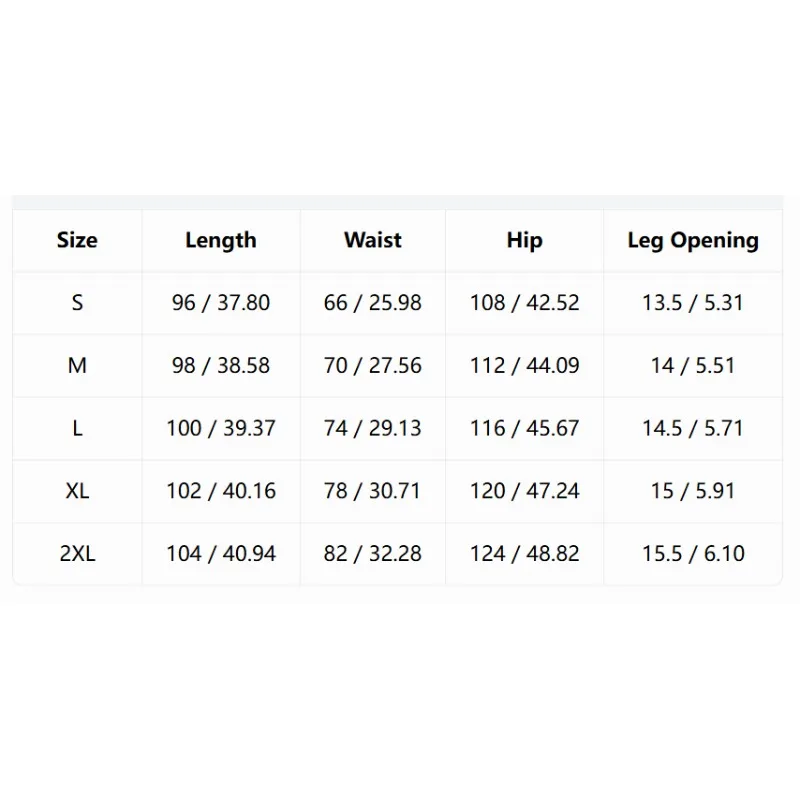800x800 pixels.
Task: Click the 104 / 40.94 length cell
Action: coord(221,554)
